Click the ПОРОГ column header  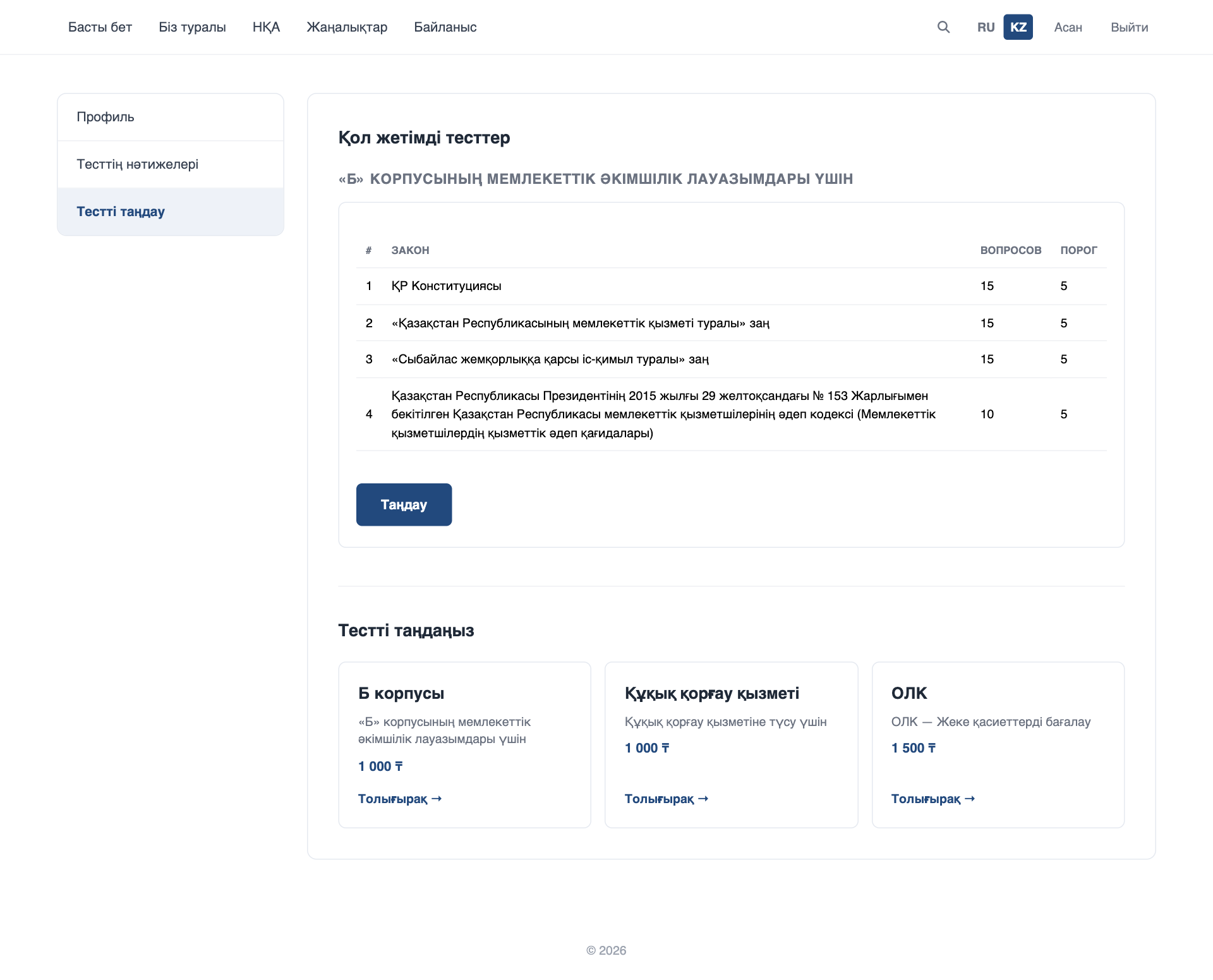pos(1078,250)
